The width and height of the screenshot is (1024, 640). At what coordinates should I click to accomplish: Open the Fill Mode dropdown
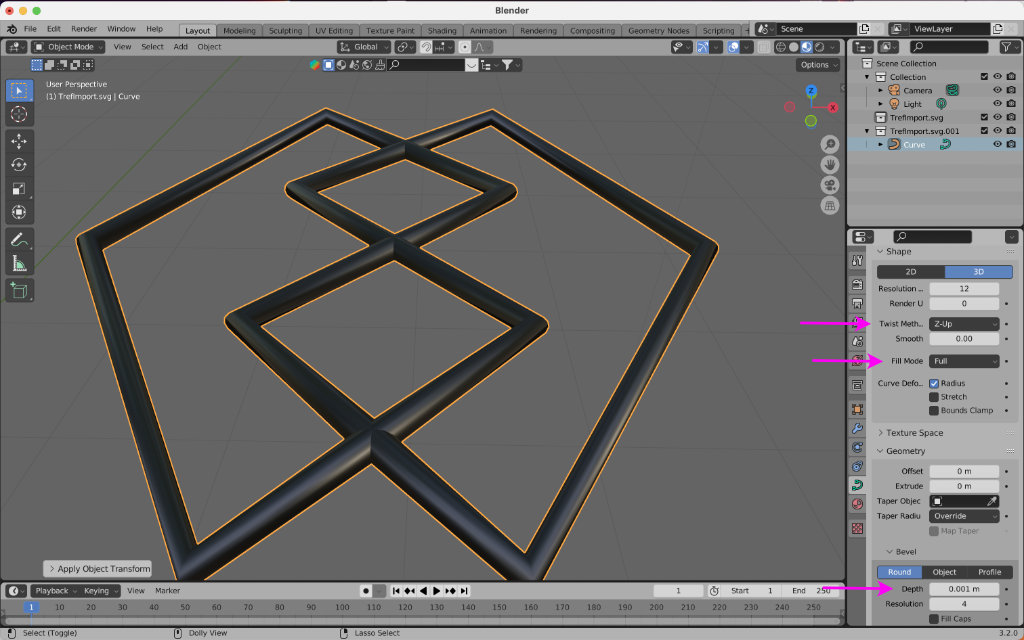click(x=964, y=361)
